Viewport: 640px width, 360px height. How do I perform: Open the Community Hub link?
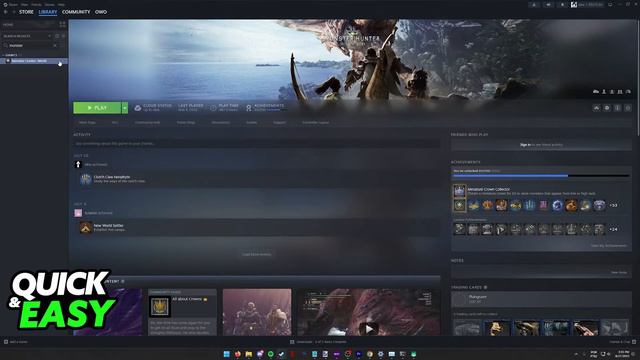147,122
